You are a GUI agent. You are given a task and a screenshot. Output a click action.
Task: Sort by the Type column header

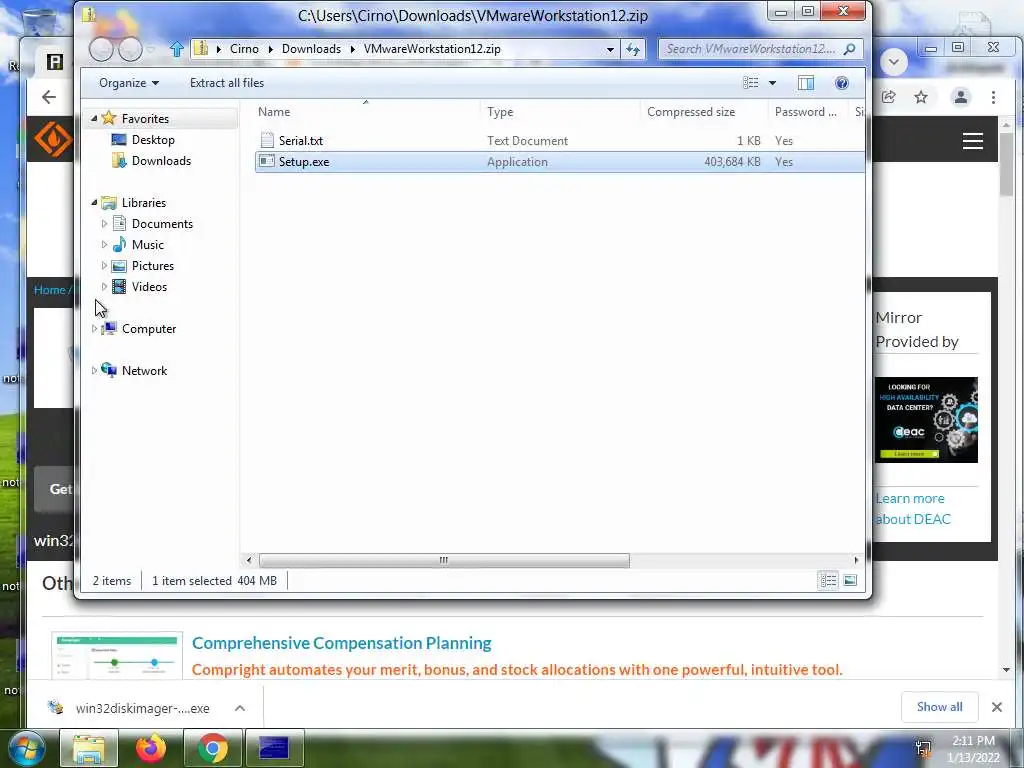[500, 112]
